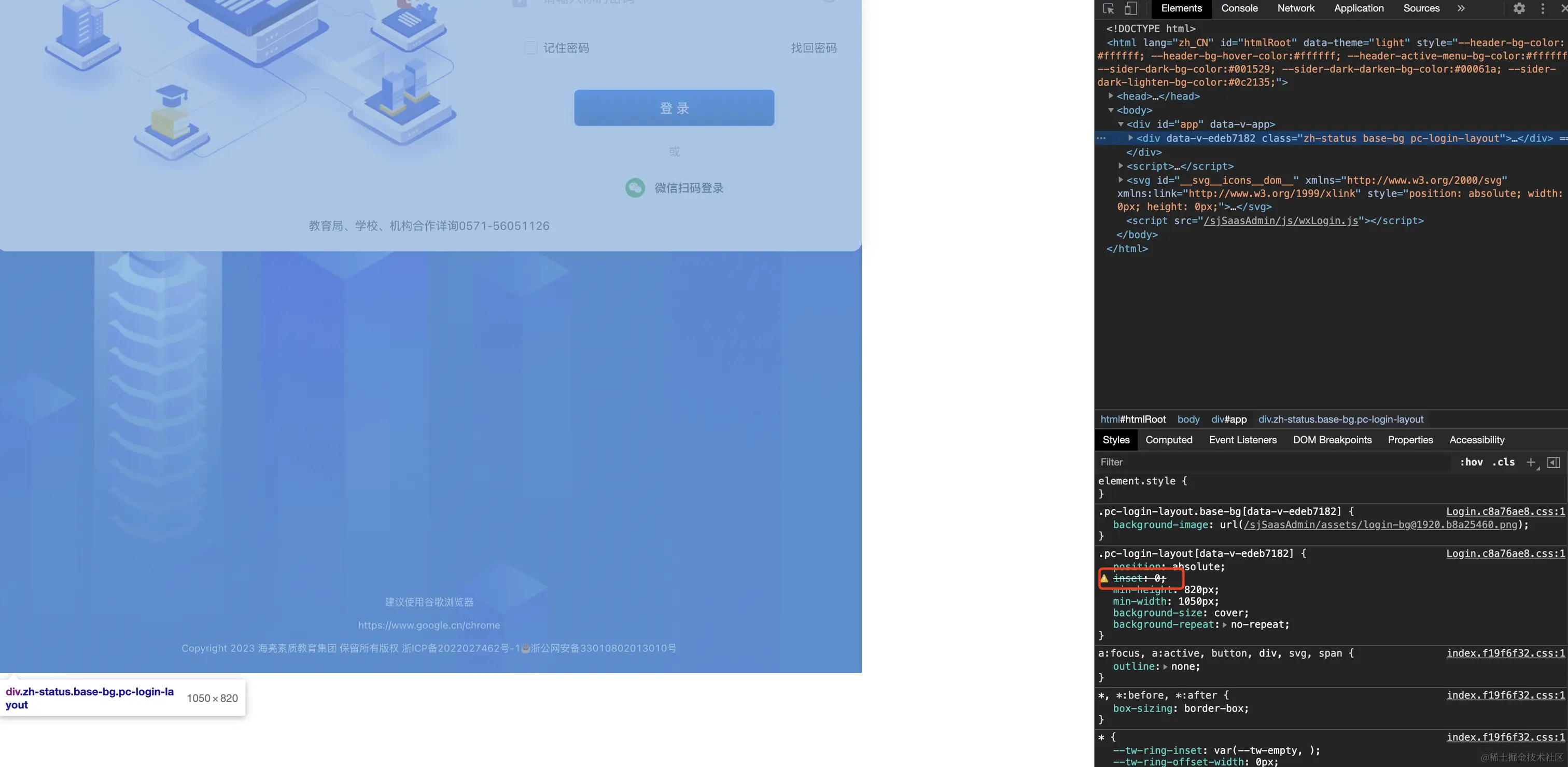Image resolution: width=1568 pixels, height=767 pixels.
Task: Open index.f19f6f32.css link for box-sizing rule
Action: pos(1505,695)
